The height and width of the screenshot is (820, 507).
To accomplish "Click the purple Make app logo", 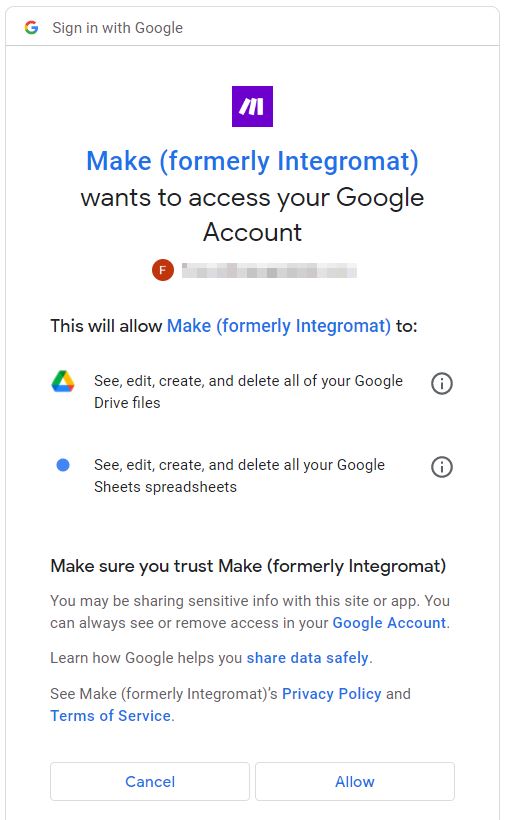I will 252,106.
